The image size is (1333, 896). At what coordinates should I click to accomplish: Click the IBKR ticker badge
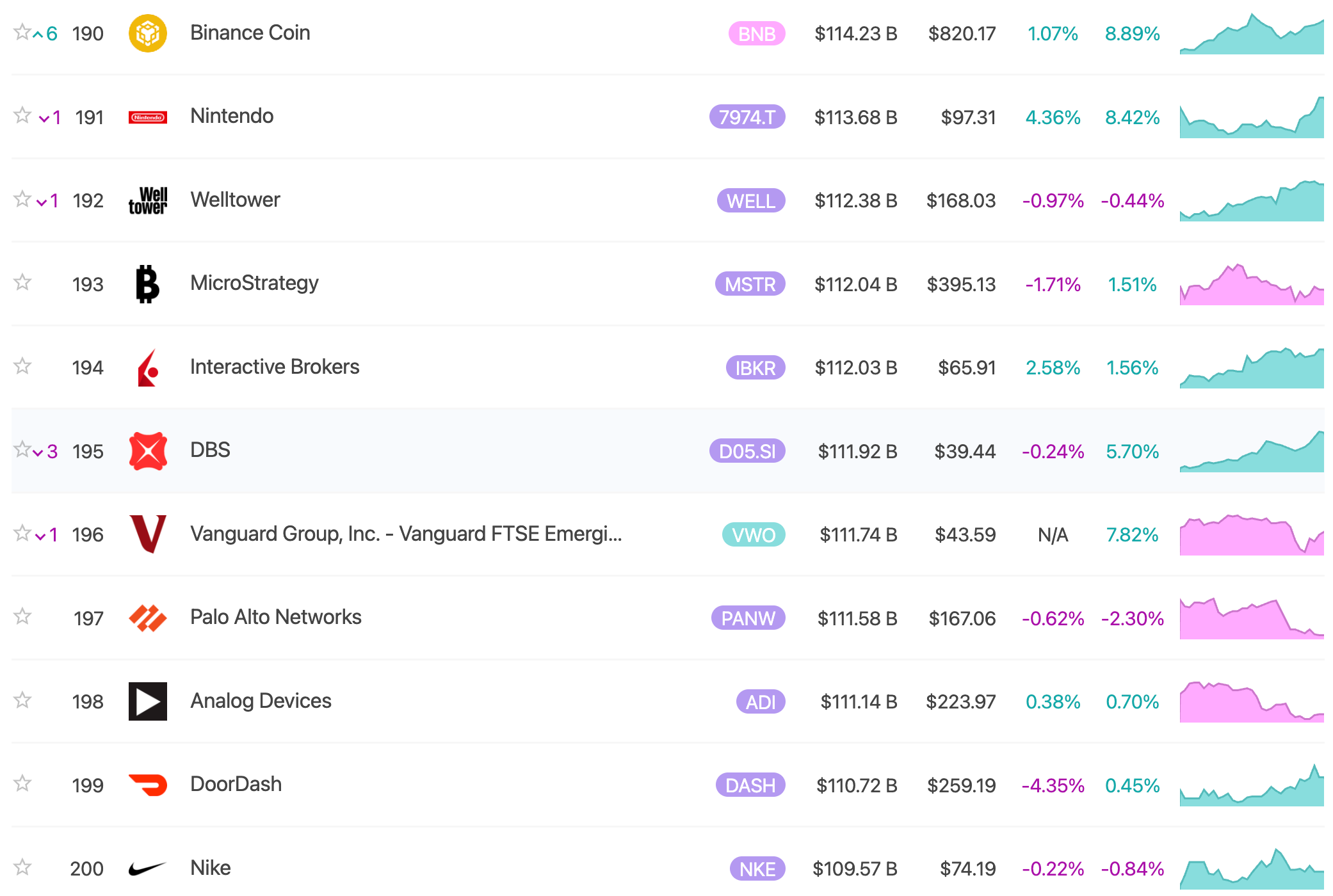tap(755, 368)
